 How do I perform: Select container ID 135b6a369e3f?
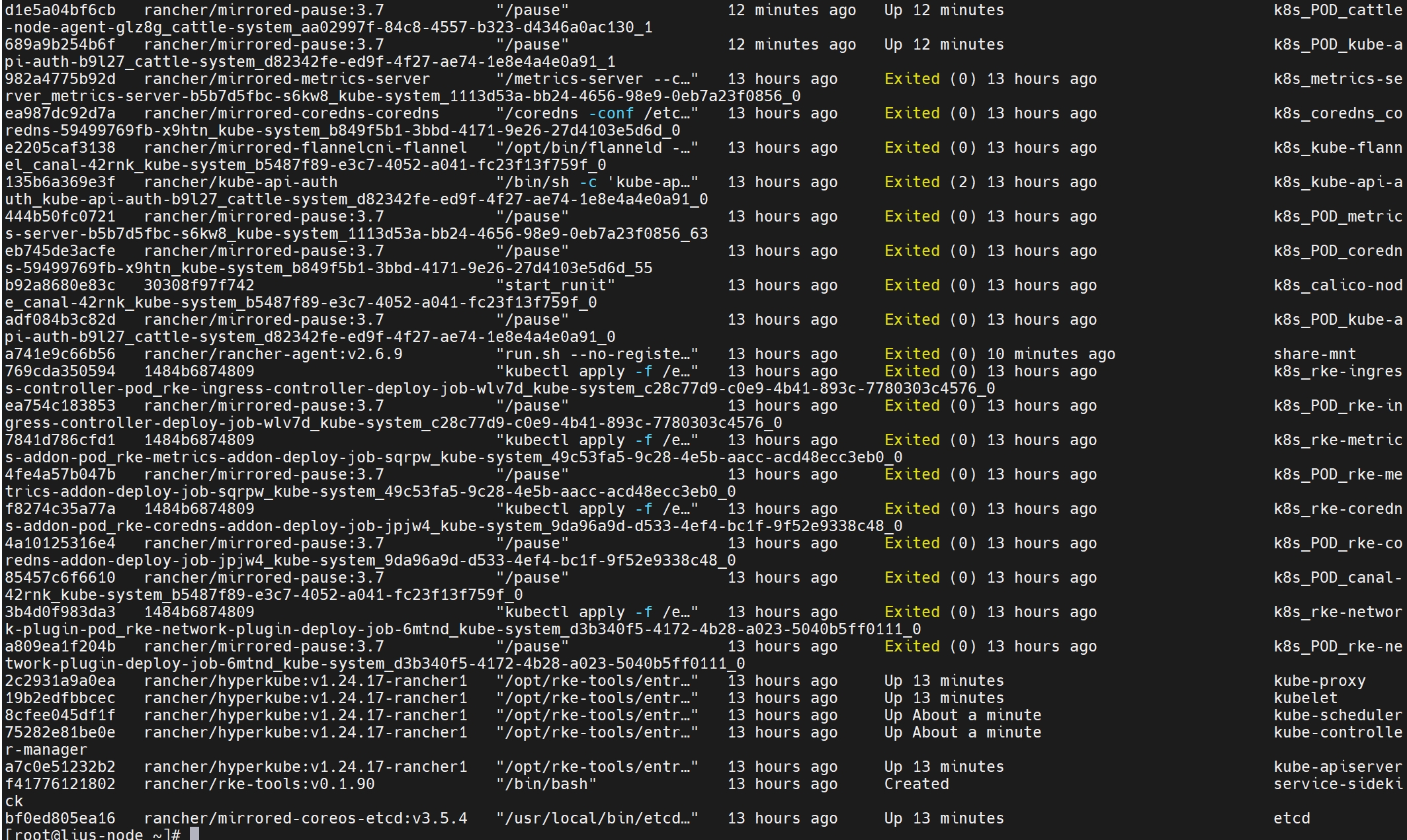[60, 183]
